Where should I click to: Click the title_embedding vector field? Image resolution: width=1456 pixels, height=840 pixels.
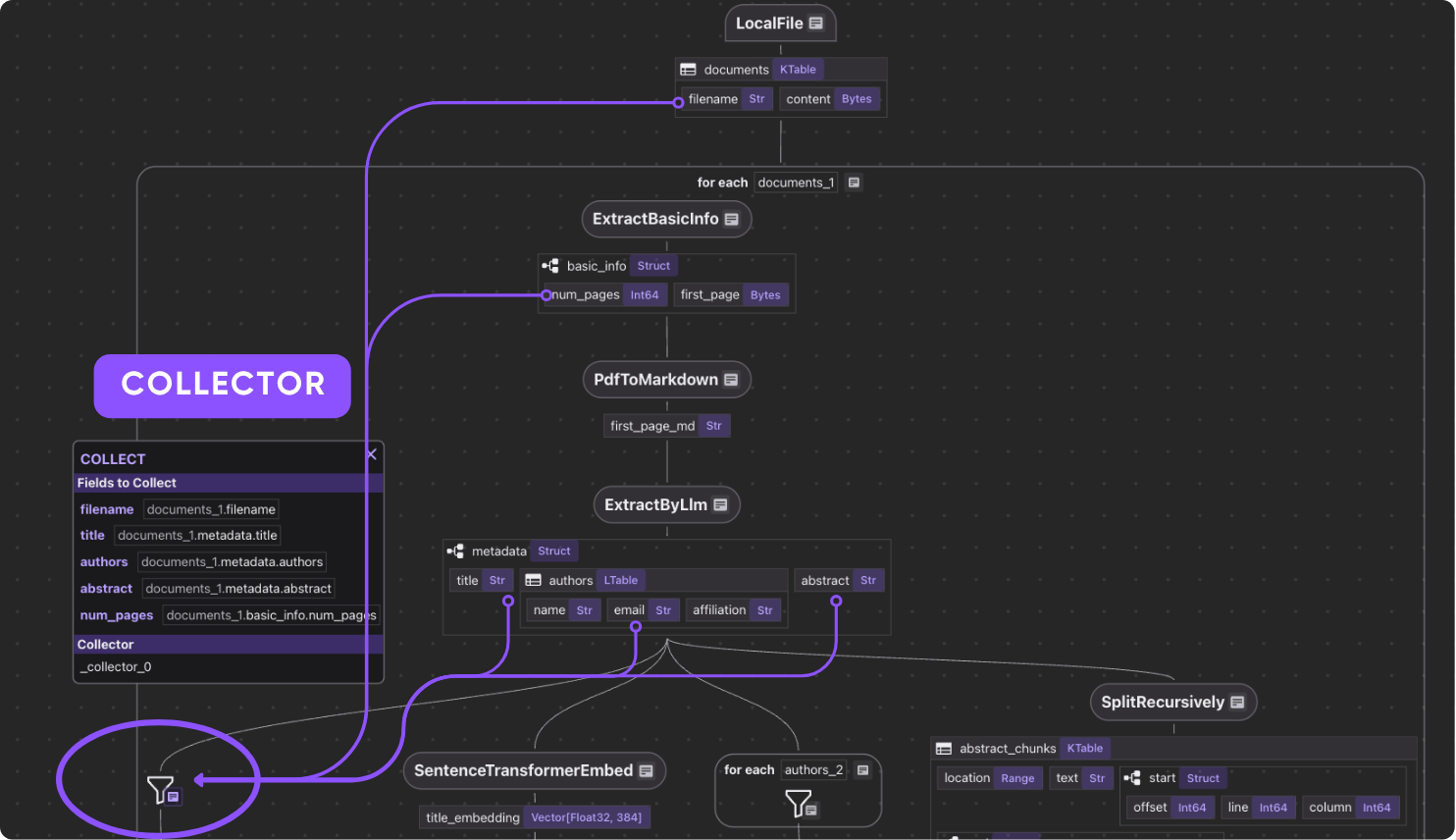click(x=534, y=817)
